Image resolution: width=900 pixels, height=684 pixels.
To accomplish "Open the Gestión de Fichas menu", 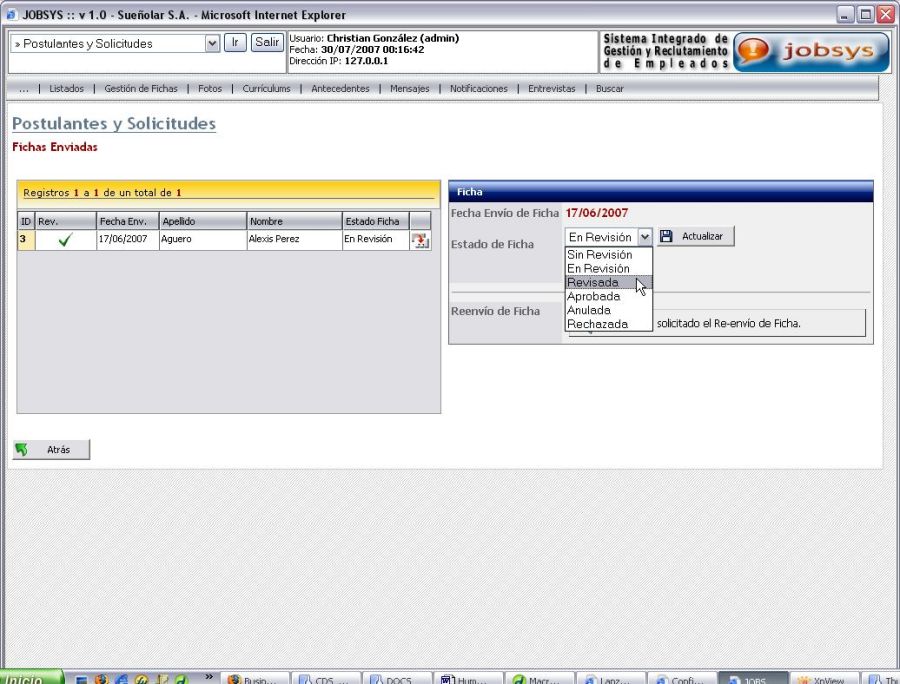I will point(141,89).
